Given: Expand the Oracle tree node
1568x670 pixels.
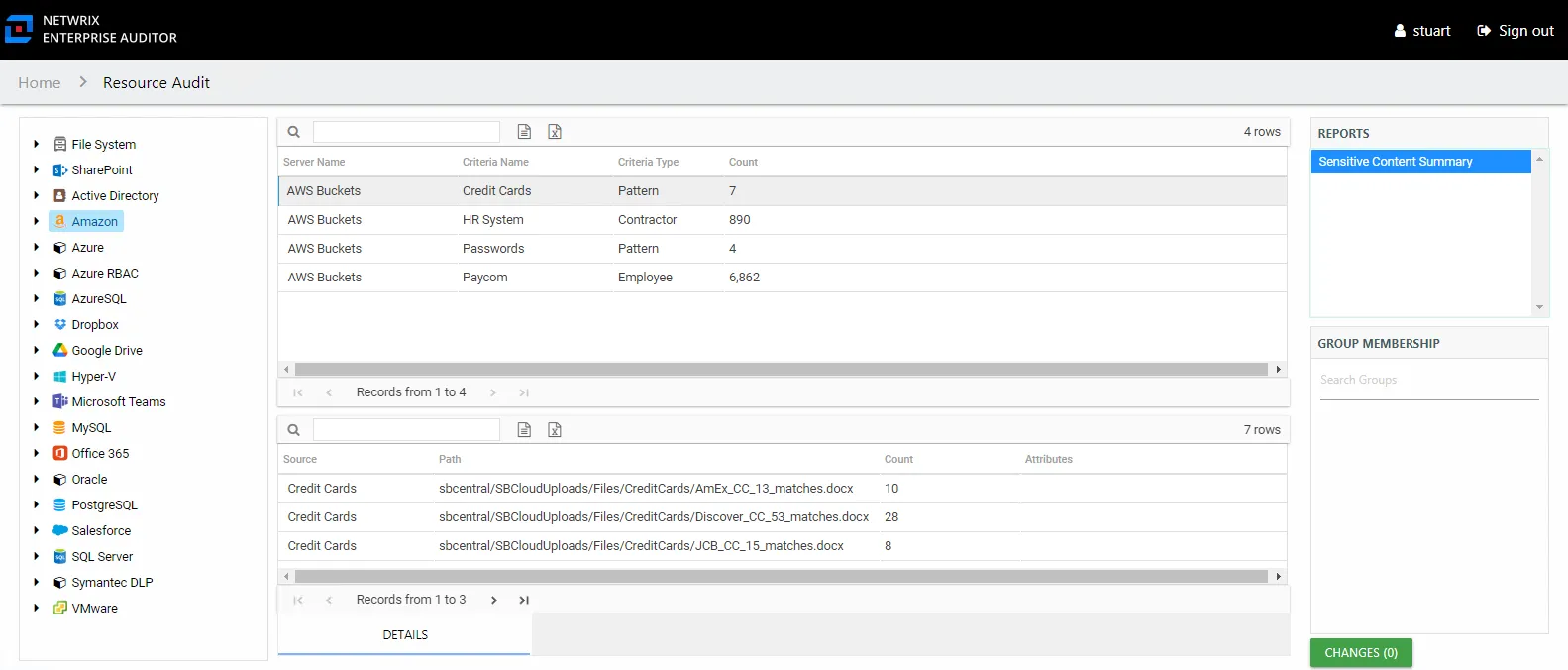Looking at the screenshot, I should click(37, 479).
